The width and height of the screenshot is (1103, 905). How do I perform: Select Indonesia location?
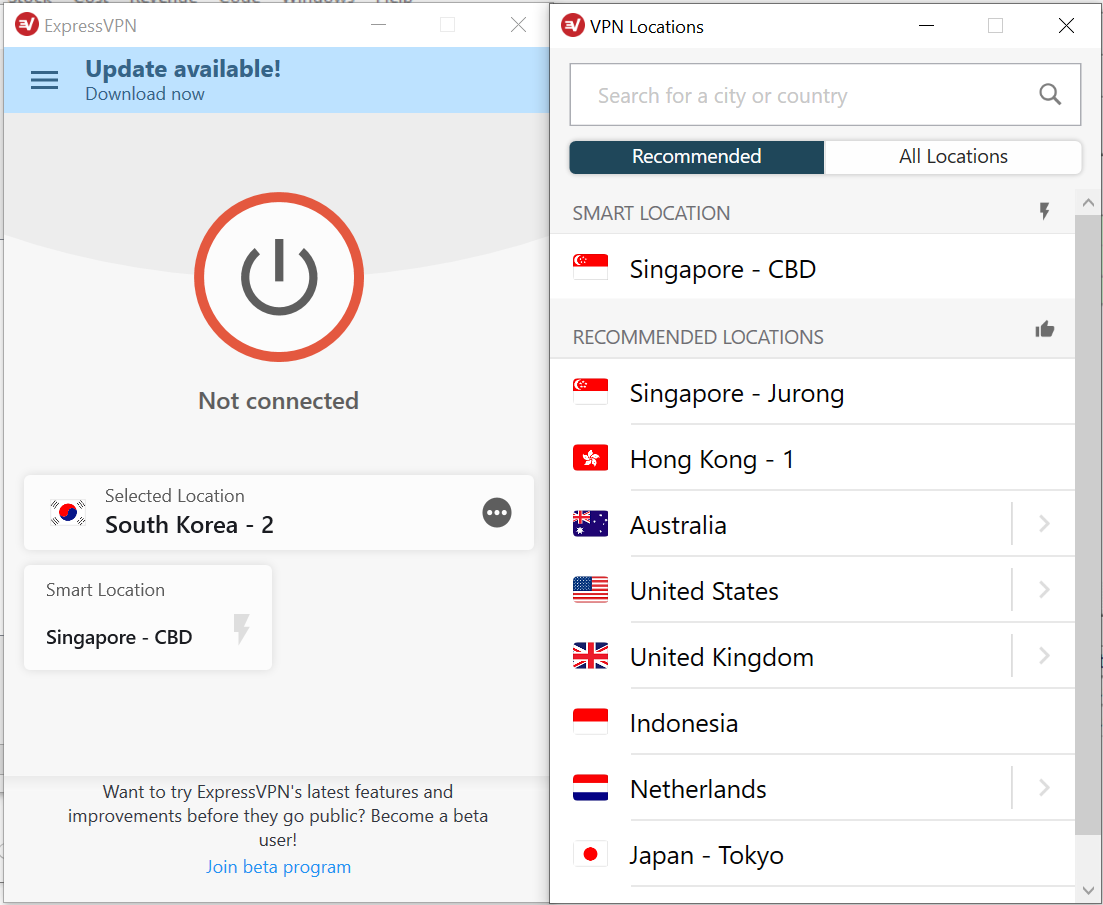(812, 723)
